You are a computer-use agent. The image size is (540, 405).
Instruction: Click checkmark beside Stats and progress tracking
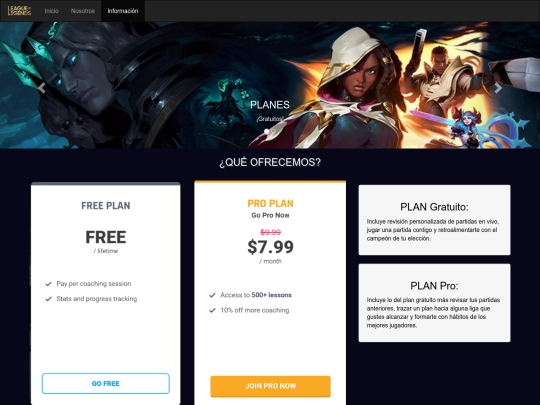click(x=48, y=299)
